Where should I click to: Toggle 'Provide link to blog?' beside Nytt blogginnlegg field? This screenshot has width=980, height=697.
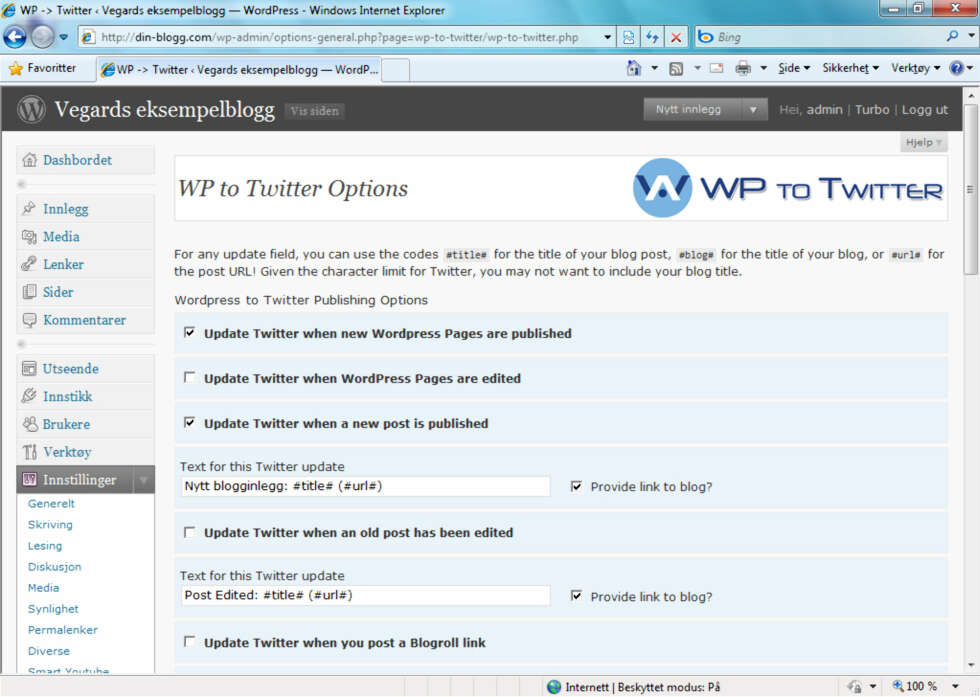click(576, 486)
